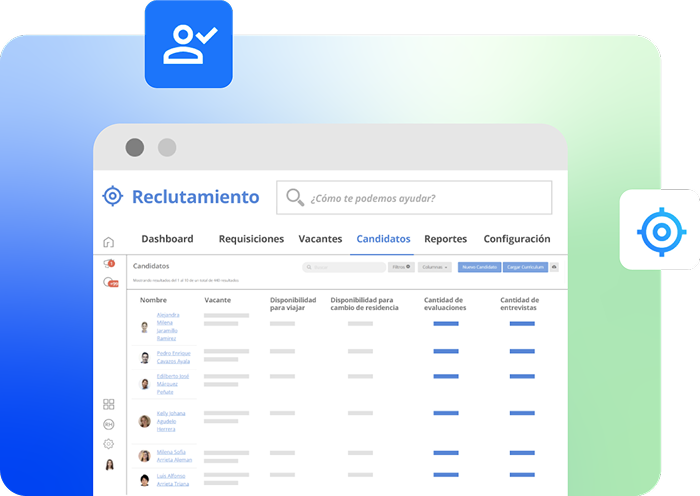
Task: Open Milena Sofía Arrieta Aleman candidate link
Action: coord(175,456)
